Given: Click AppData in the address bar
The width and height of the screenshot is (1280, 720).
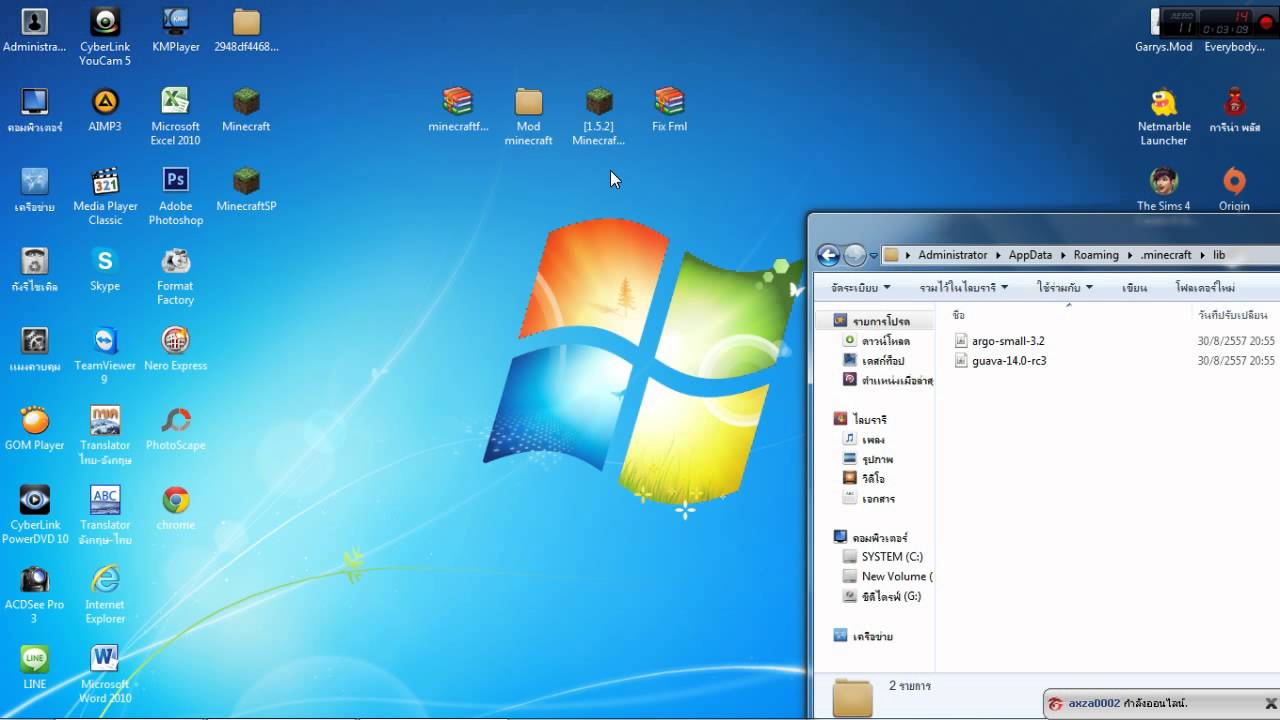Looking at the screenshot, I should click(1030, 255).
